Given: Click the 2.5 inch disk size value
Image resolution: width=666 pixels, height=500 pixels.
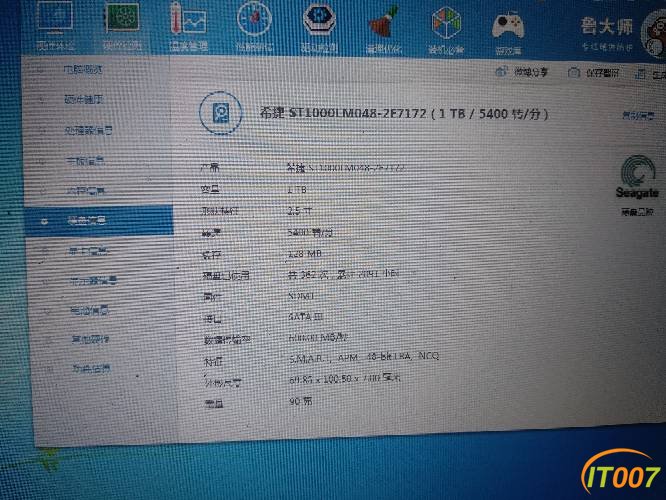Looking at the screenshot, I should click(300, 211).
